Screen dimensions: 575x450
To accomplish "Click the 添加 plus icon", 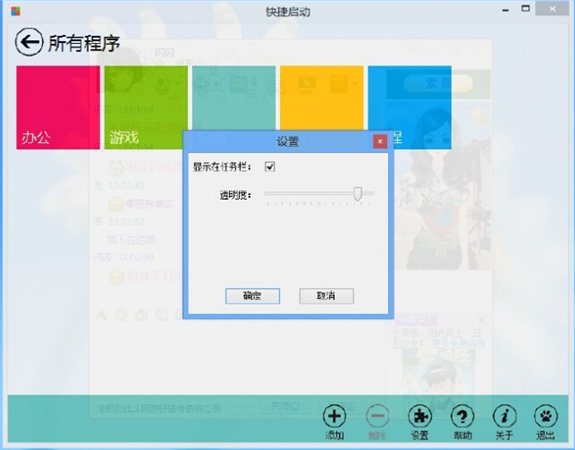I will click(334, 416).
